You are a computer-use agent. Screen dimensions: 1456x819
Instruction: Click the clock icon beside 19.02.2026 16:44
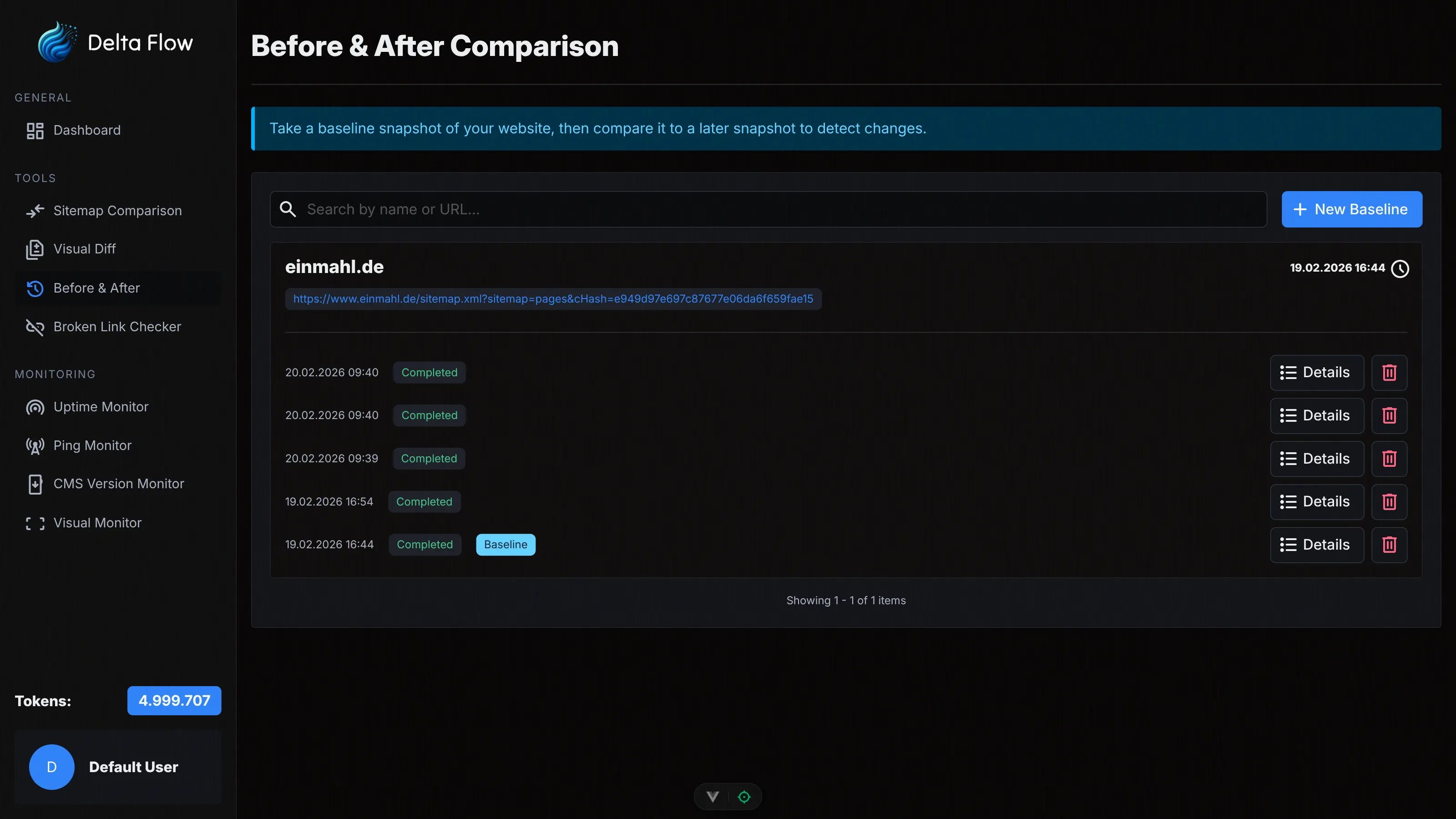pos(1400,268)
